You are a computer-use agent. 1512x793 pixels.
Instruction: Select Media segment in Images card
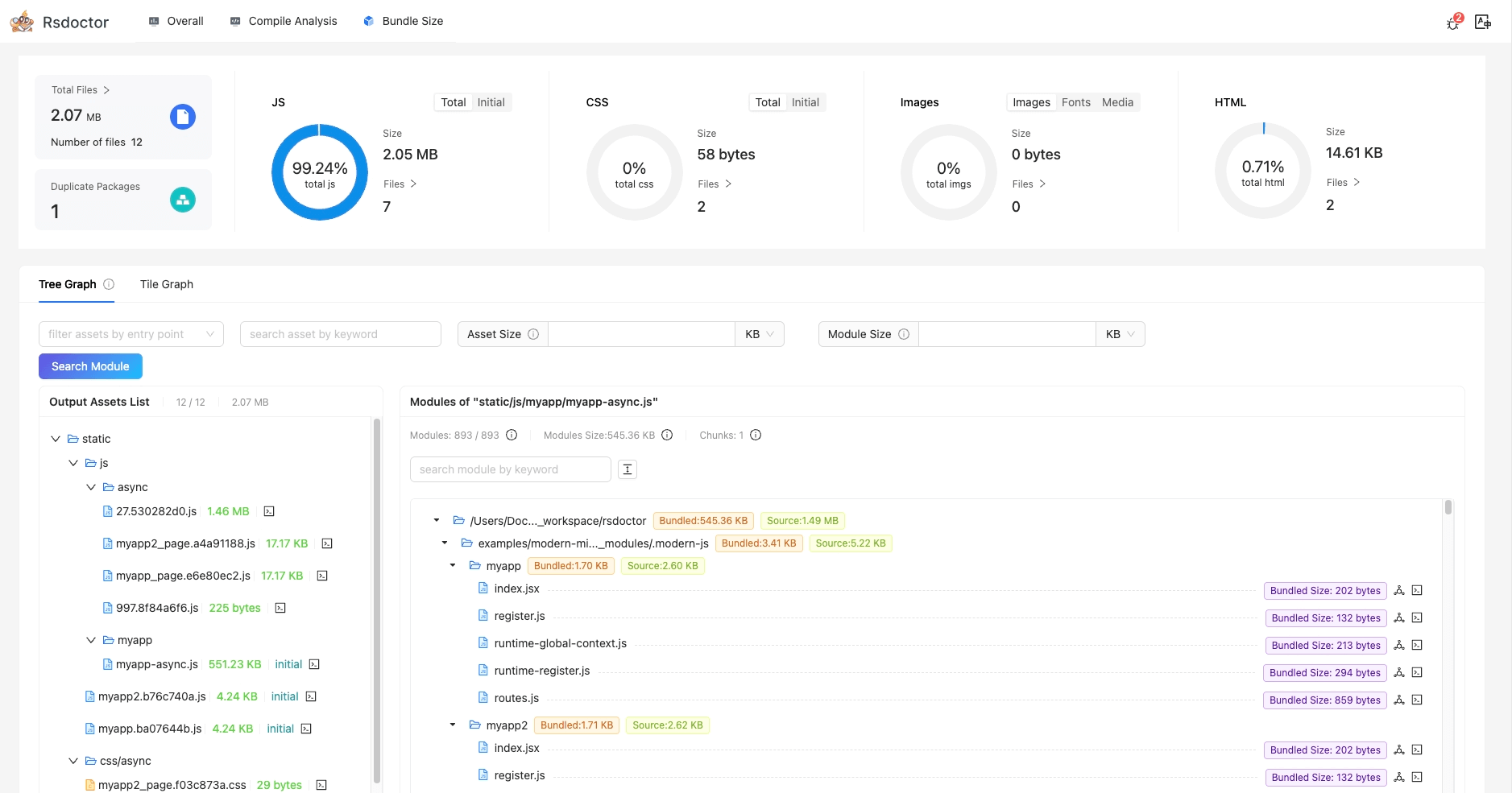pyautogui.click(x=1117, y=102)
